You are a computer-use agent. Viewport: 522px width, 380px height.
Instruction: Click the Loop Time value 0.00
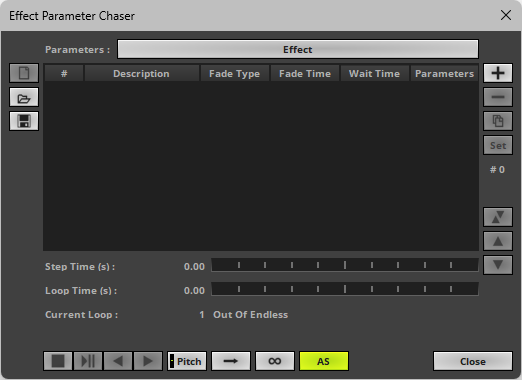194,291
